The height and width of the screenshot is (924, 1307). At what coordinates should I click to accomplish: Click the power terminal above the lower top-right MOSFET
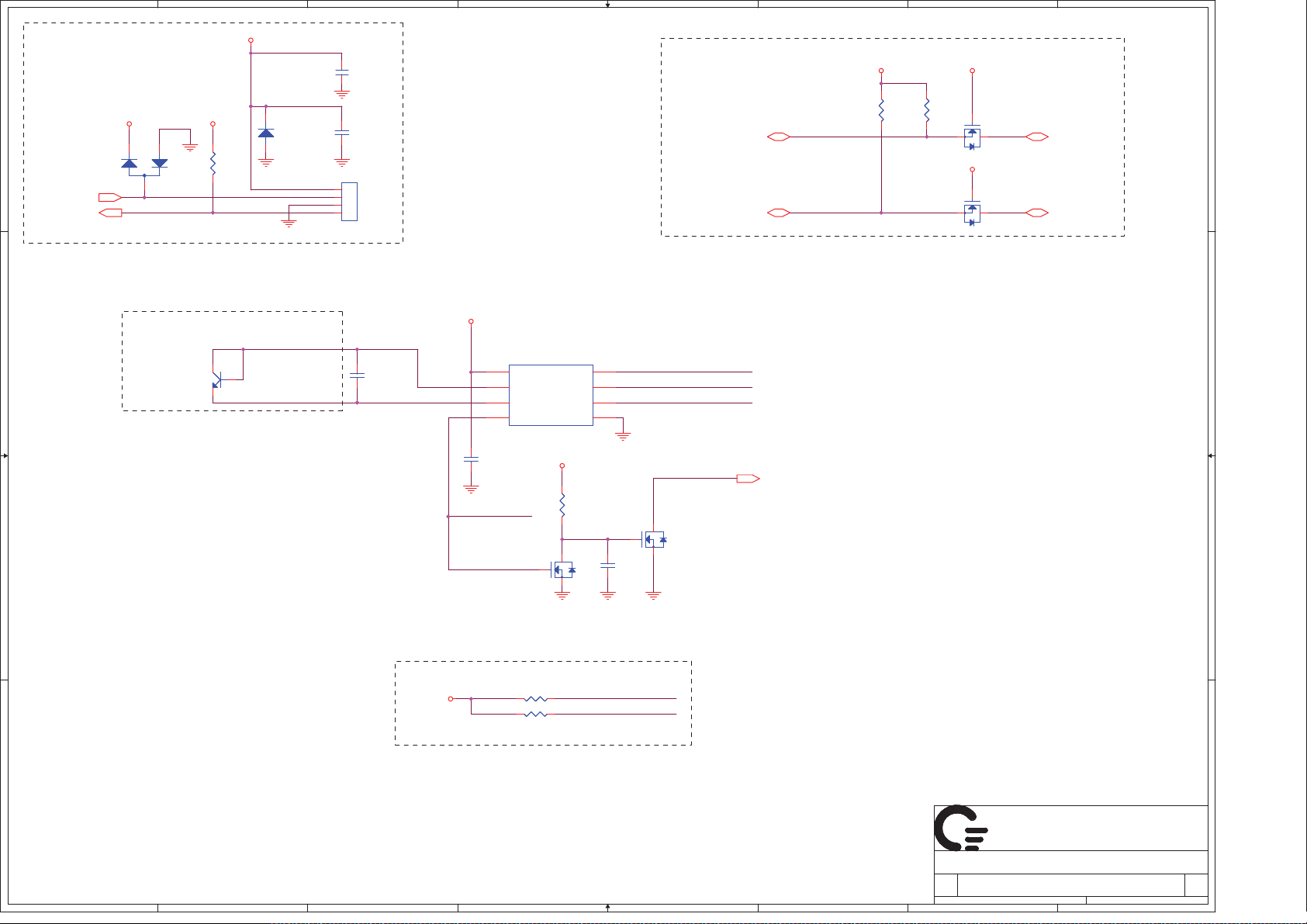click(972, 169)
